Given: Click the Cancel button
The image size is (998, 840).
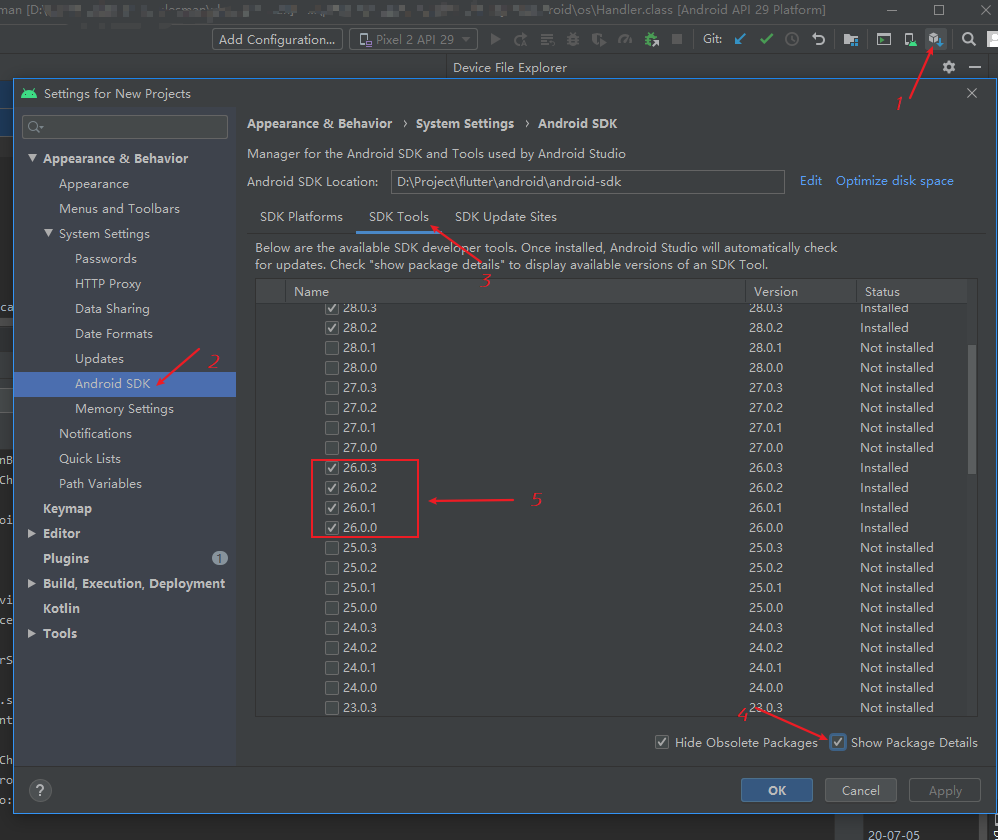Looking at the screenshot, I should pos(861,790).
